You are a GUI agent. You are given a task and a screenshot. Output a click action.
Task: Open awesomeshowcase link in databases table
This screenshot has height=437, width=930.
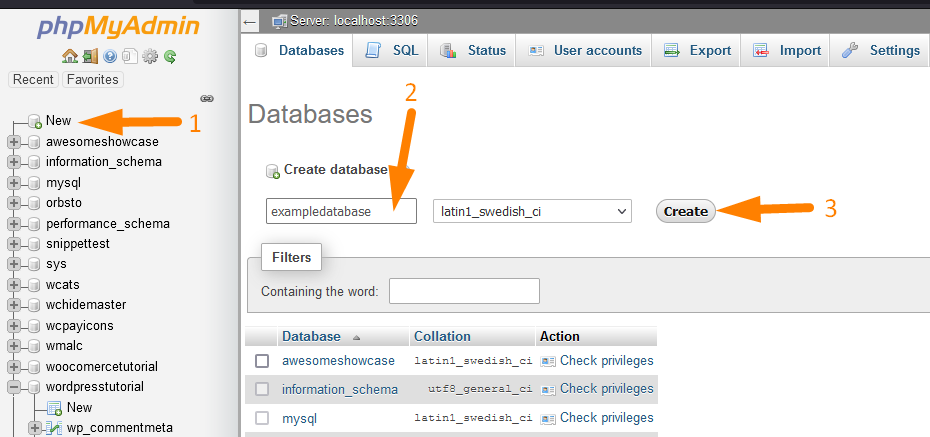(x=338, y=361)
